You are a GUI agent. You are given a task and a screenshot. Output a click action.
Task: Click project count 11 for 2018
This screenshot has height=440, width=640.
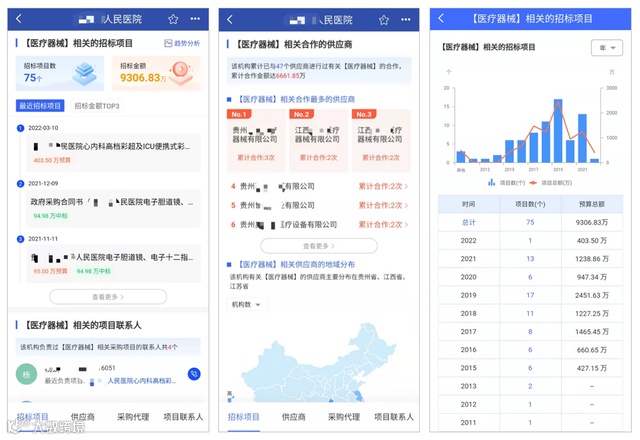530,313
